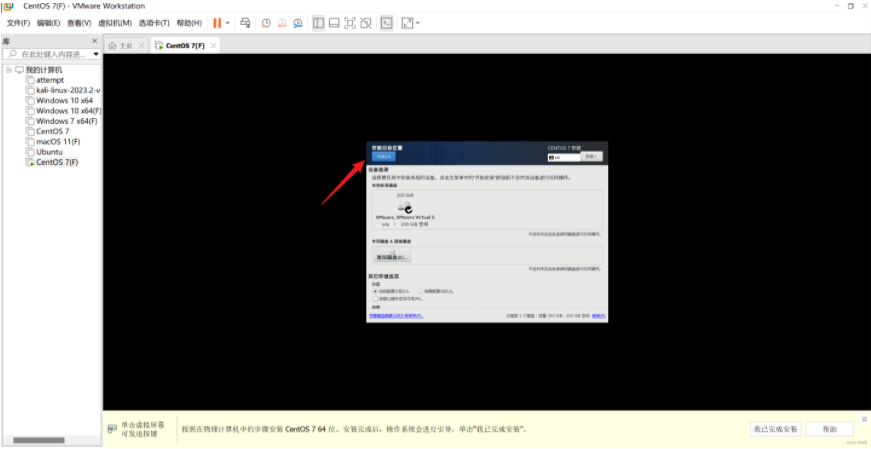Click the keyboard hint icon in yellow bar
Screen dimensions: 871x449
112,429
